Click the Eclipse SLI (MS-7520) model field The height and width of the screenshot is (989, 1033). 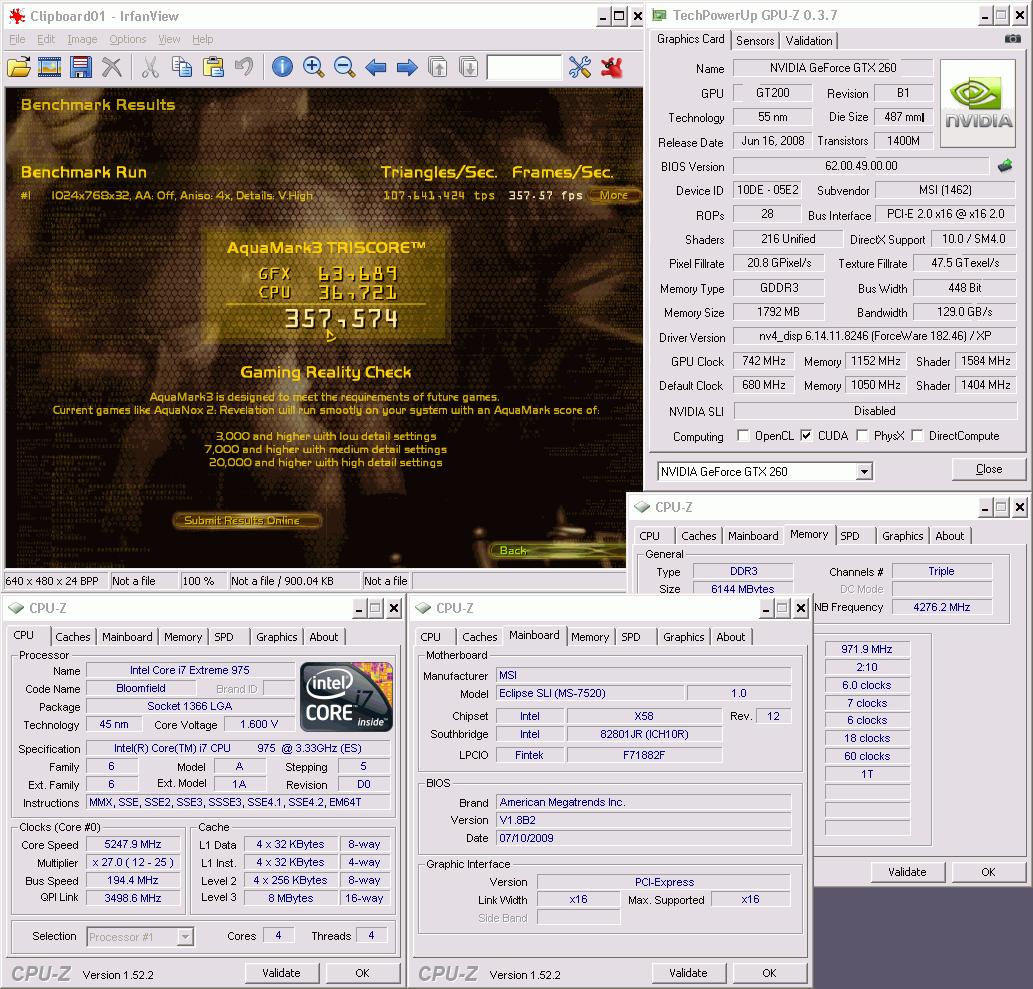click(x=590, y=693)
